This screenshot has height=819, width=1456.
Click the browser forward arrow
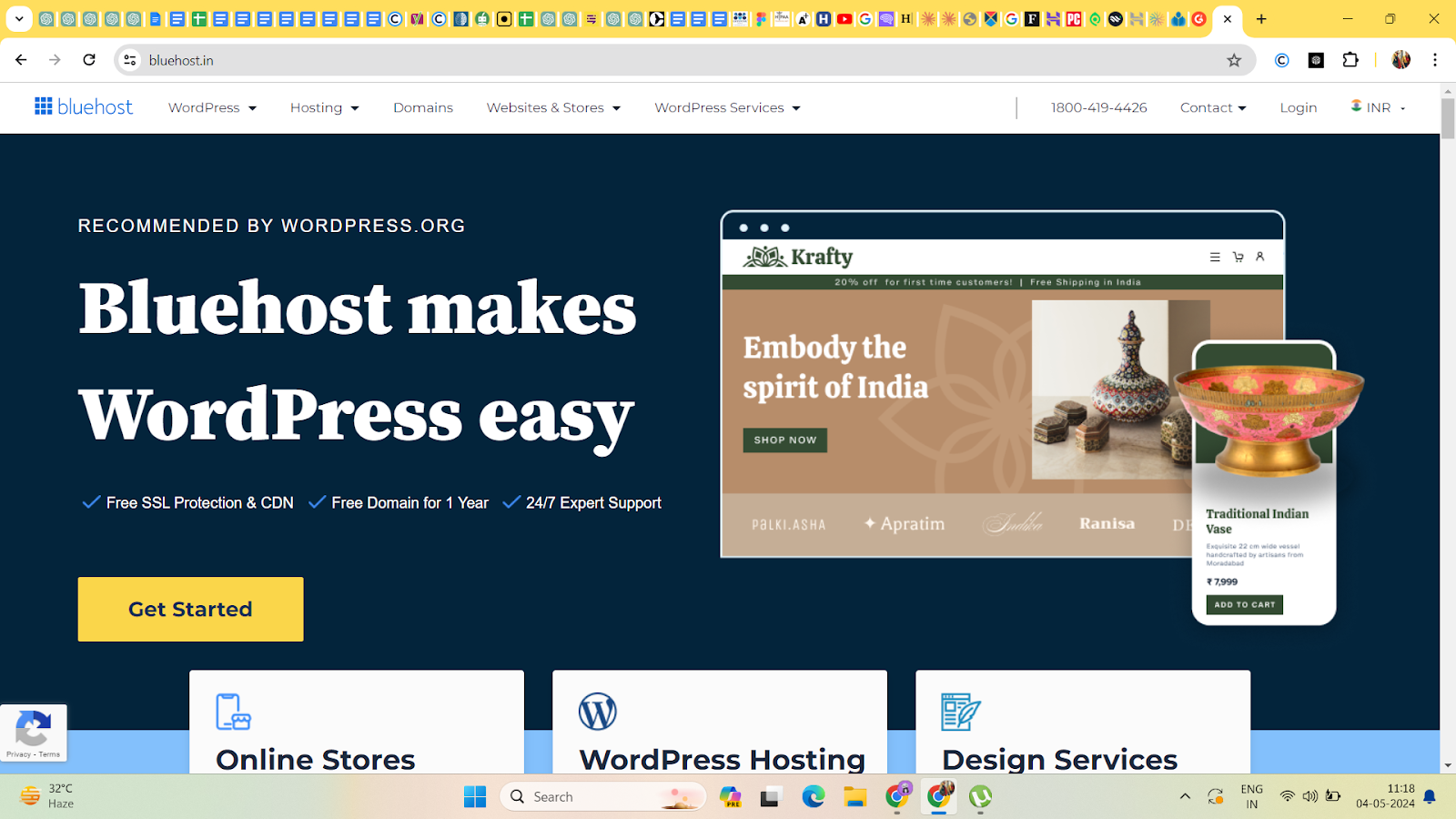point(55,60)
